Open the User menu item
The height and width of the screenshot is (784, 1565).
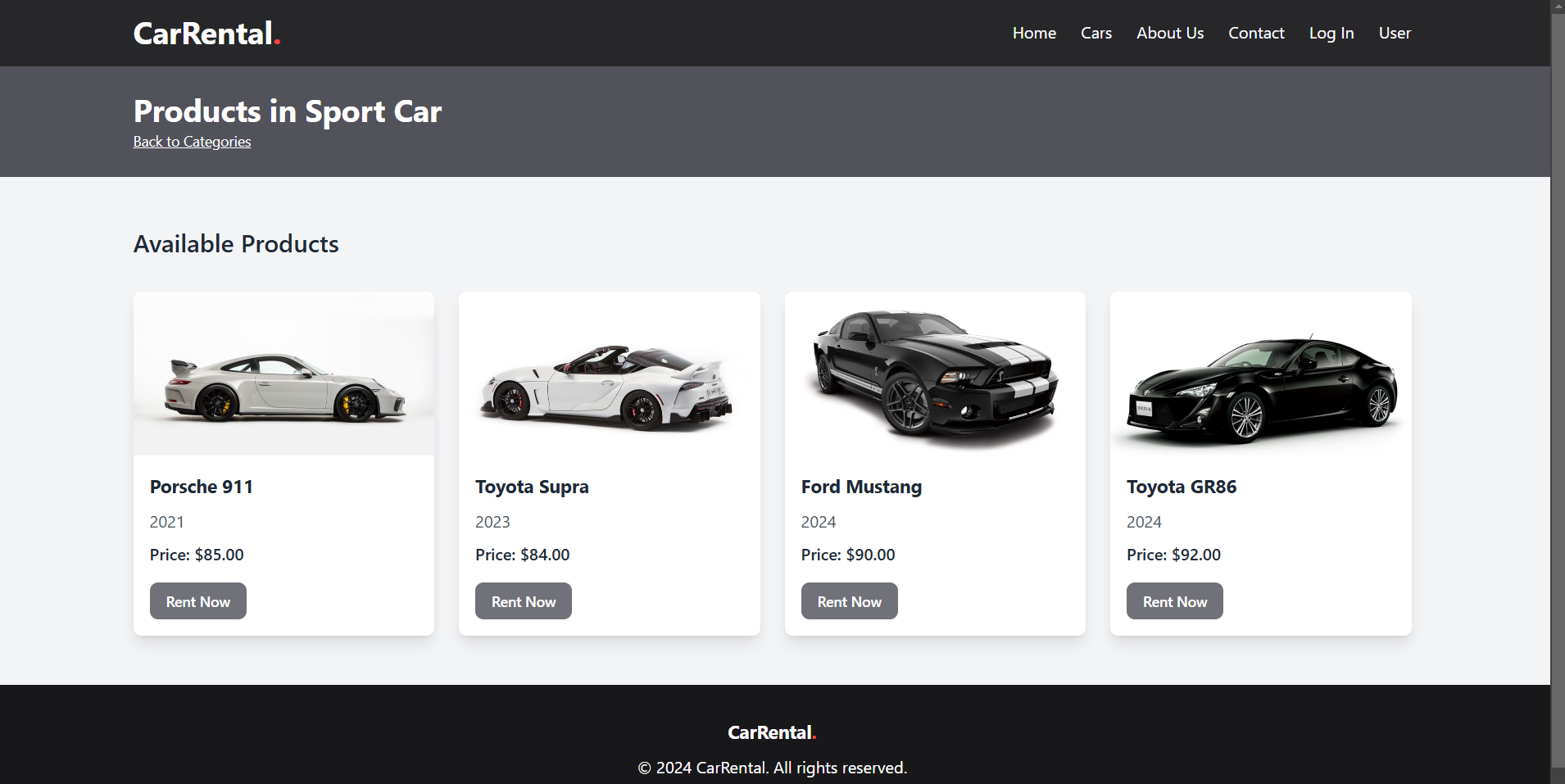coord(1395,33)
